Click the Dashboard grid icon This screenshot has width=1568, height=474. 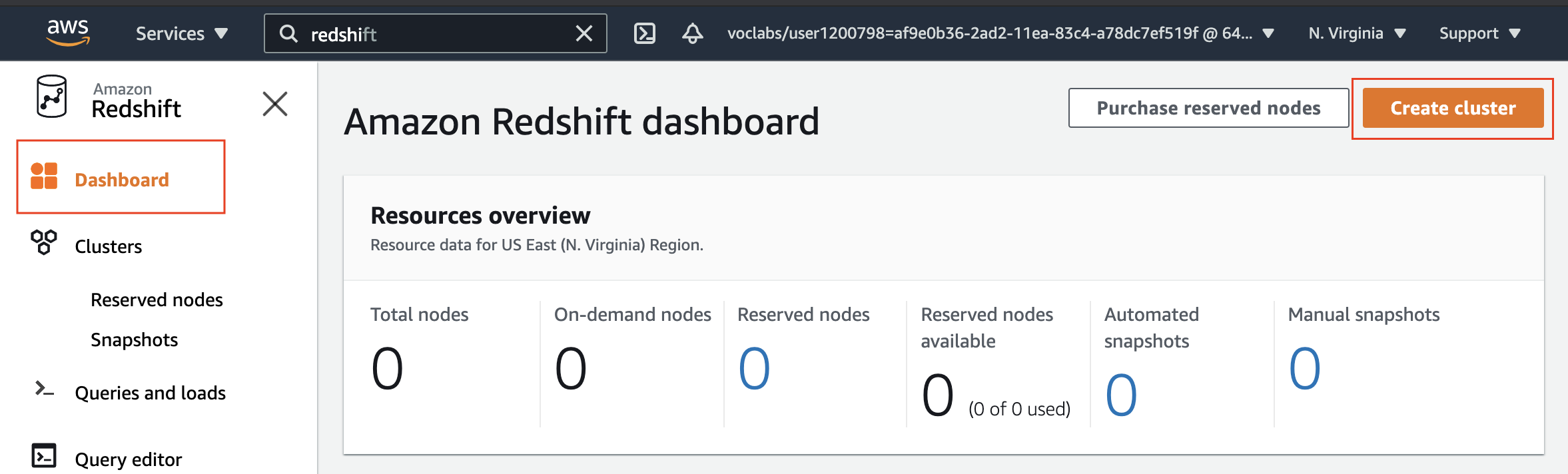point(44,176)
